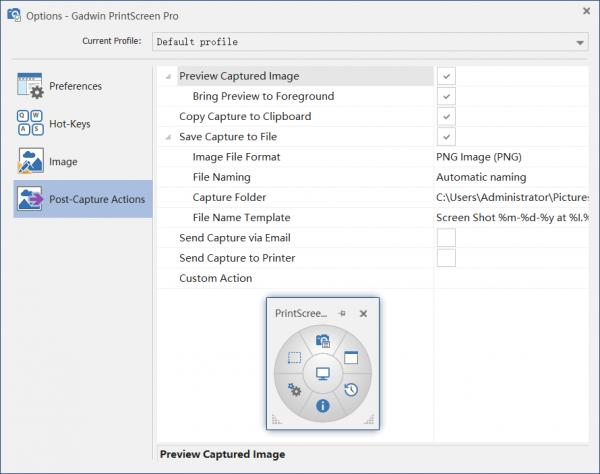The height and width of the screenshot is (474, 600).
Task: Enable Send Capture via Email checkbox
Action: pos(446,238)
